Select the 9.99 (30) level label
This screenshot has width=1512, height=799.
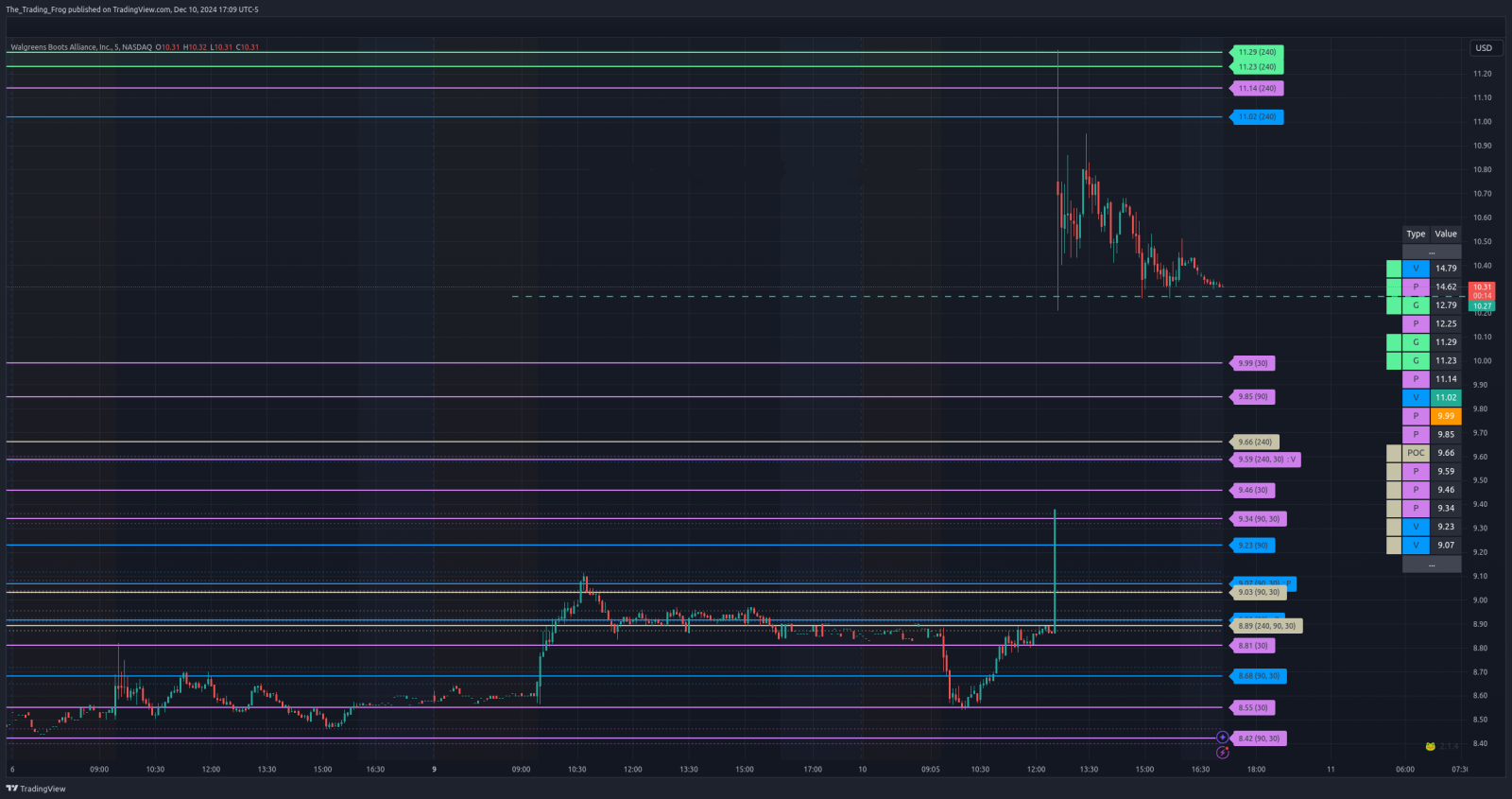coord(1252,363)
